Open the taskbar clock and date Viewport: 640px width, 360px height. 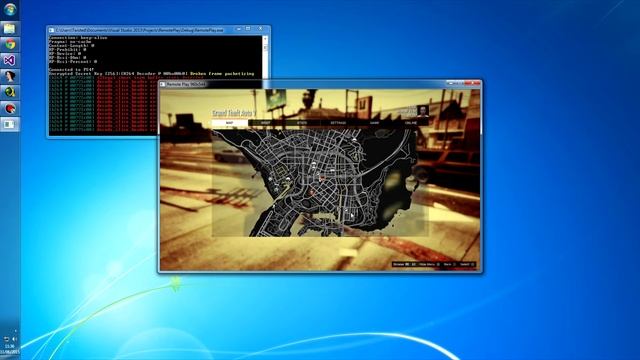[x=10, y=349]
